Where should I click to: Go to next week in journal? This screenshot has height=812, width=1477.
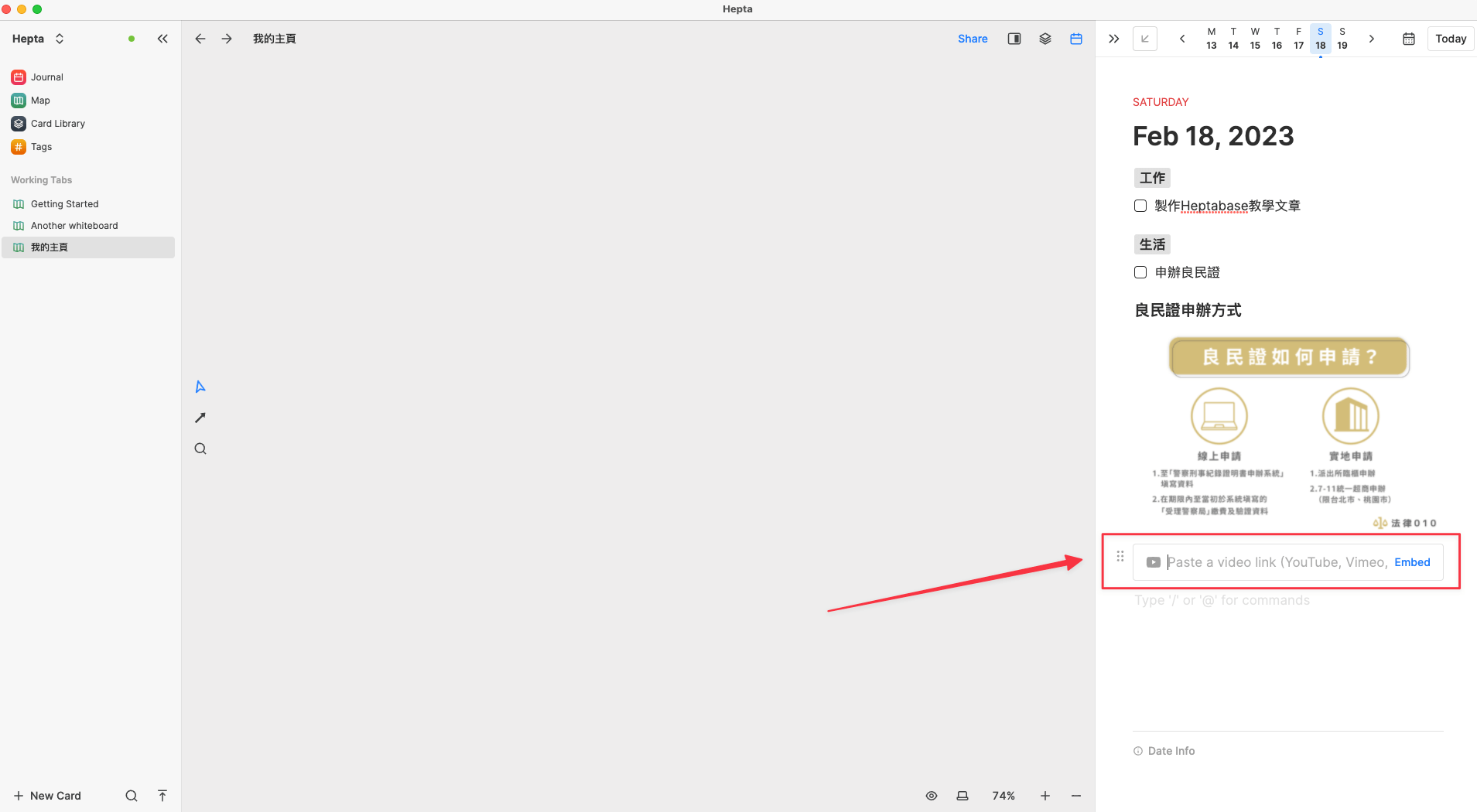coord(1372,39)
